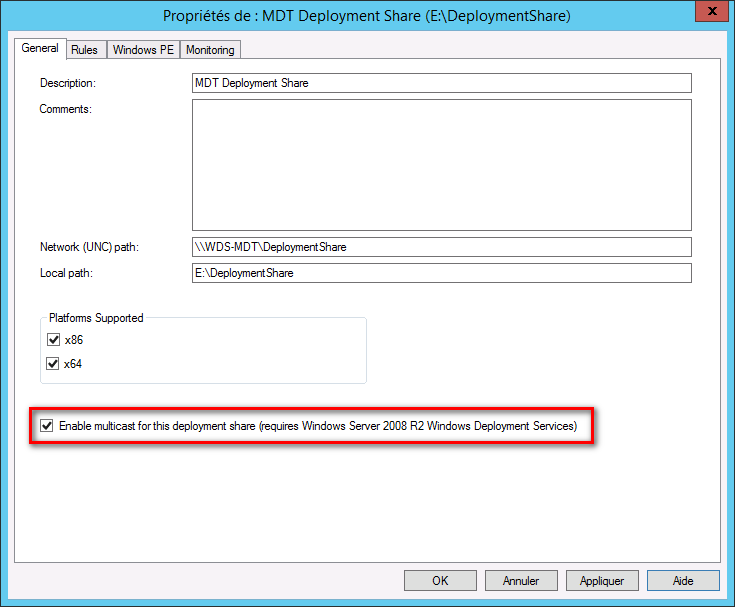The height and width of the screenshot is (607, 735).
Task: Cancel with the Annuler button
Action: [521, 581]
